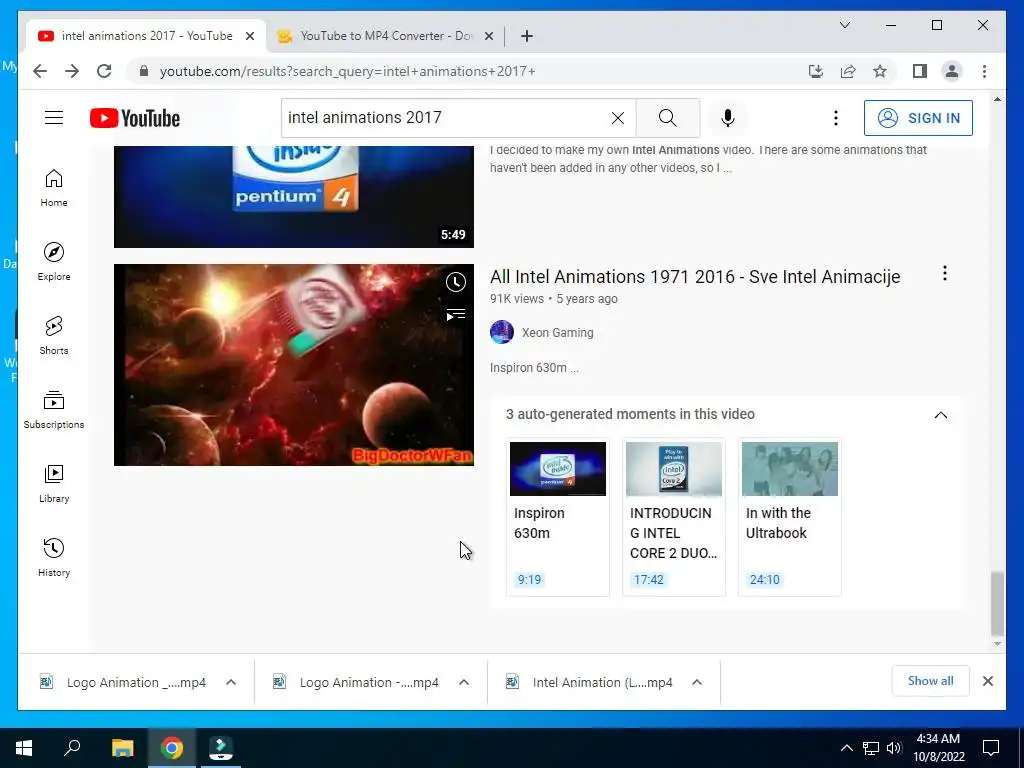Run search with the magnifier button
The height and width of the screenshot is (768, 1024).
coord(667,118)
